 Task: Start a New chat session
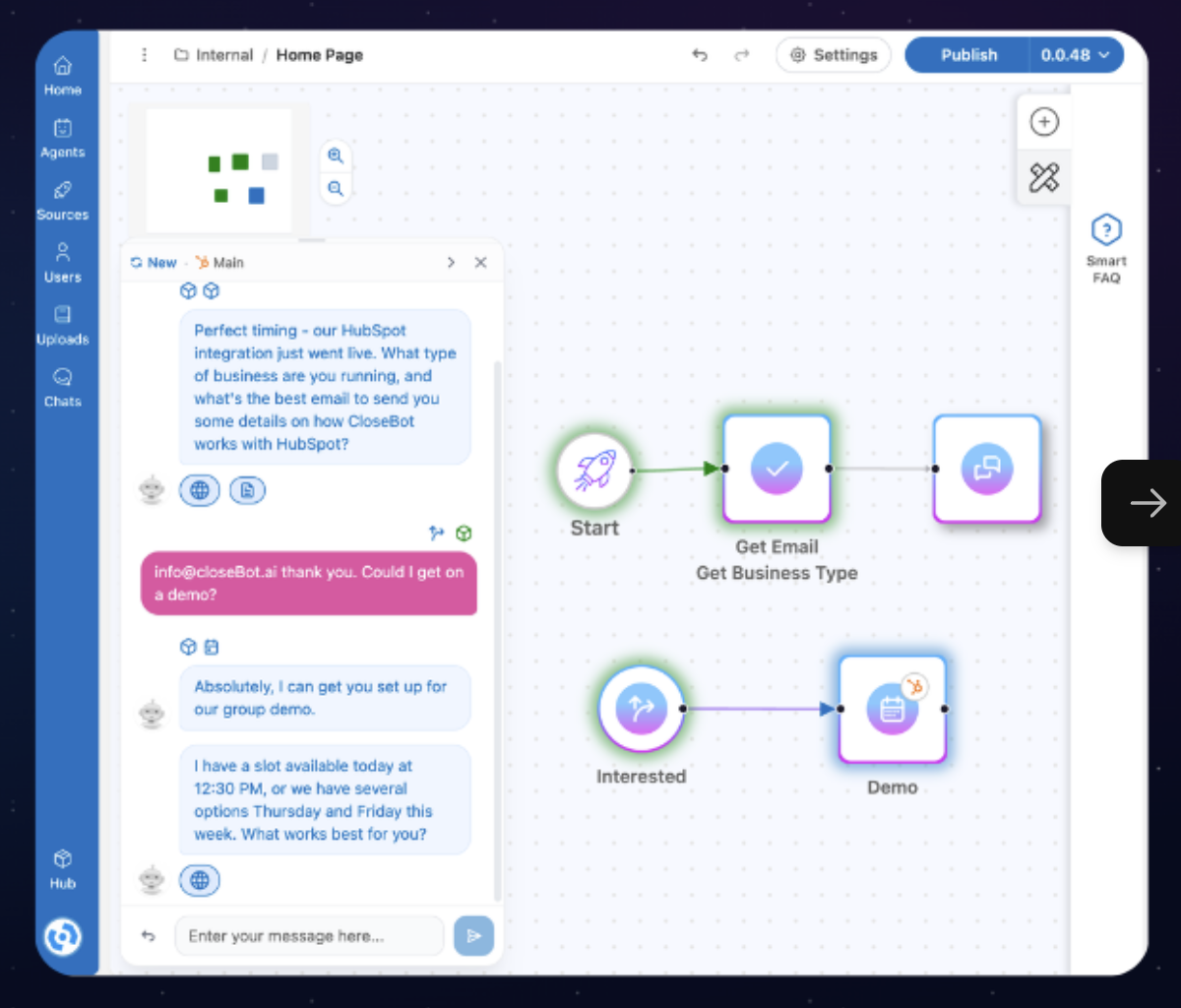154,263
